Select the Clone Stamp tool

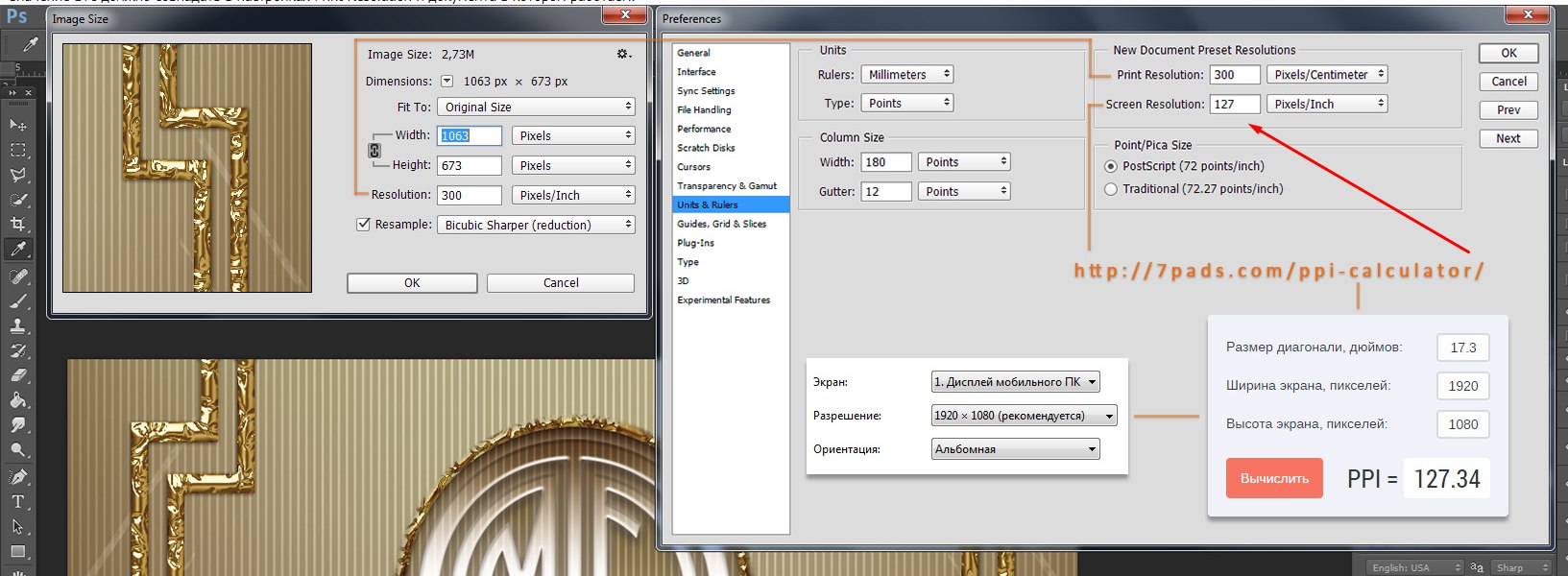pyautogui.click(x=17, y=326)
